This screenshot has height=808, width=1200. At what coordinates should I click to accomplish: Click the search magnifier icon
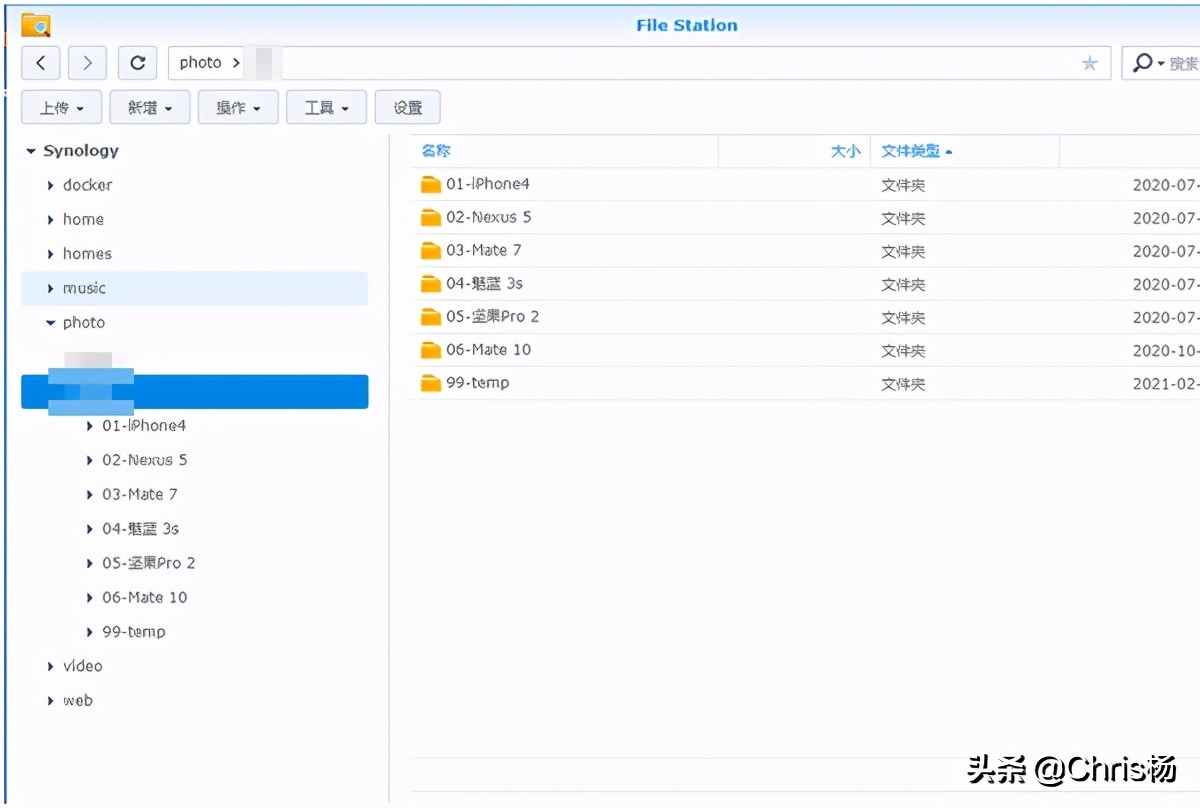[1141, 63]
